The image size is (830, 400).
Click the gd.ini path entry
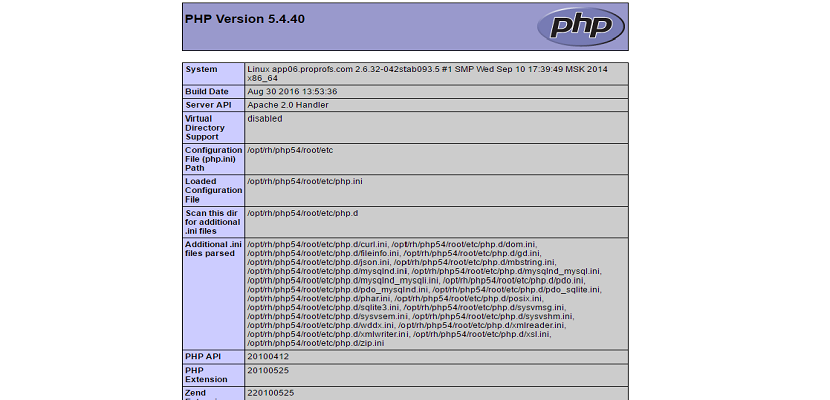[x=471, y=253]
